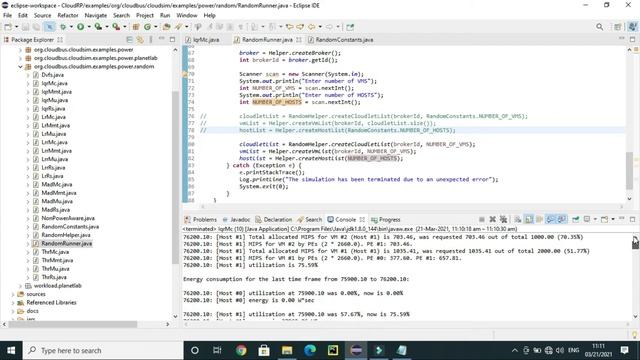
Task: Switch to the RandomConstants.java editor tab
Action: pyautogui.click(x=340, y=40)
